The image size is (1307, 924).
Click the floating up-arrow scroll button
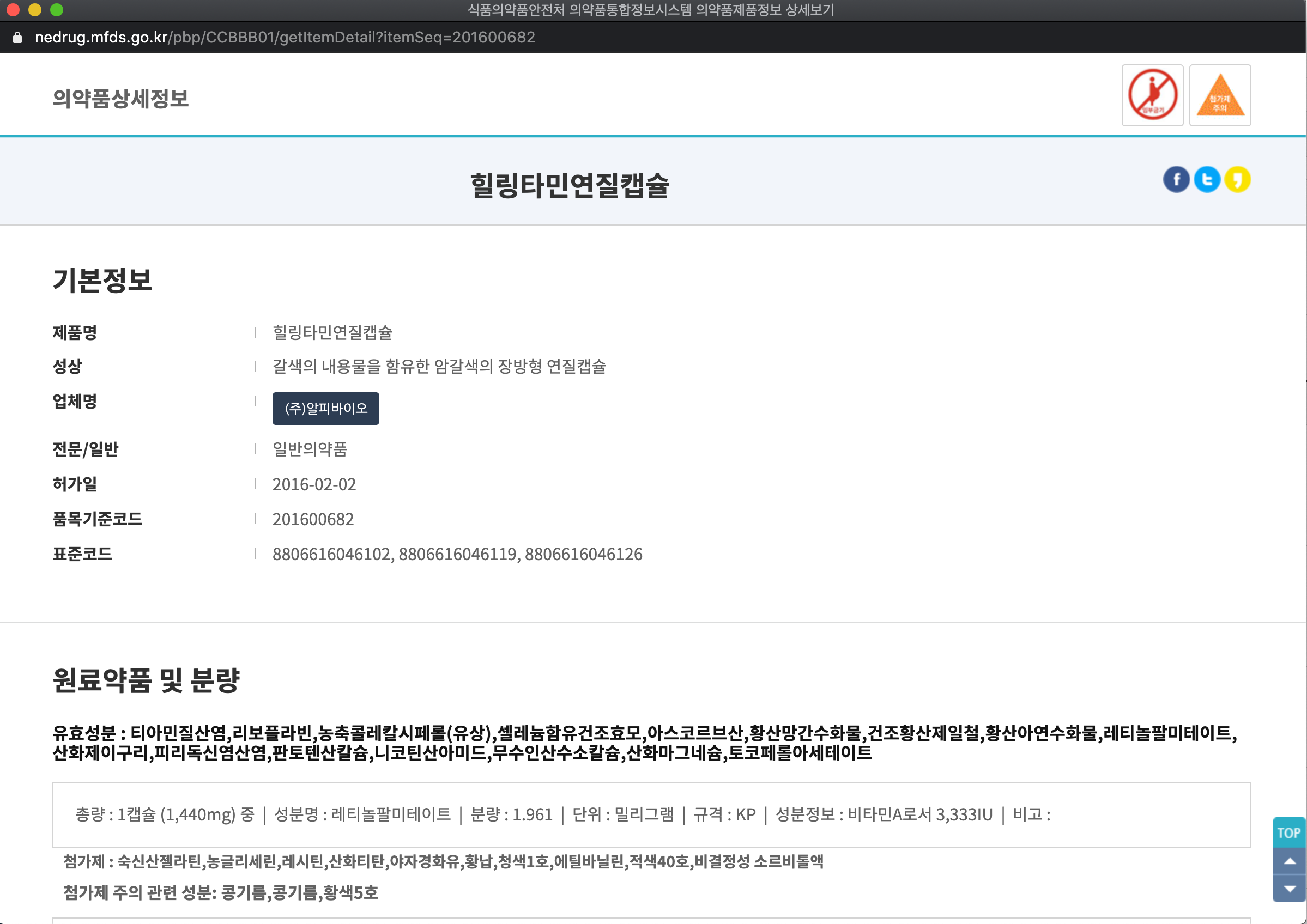pyautogui.click(x=1289, y=861)
